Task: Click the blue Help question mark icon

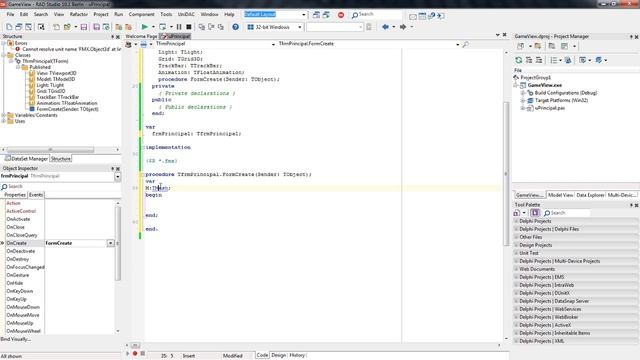Action: point(236,27)
